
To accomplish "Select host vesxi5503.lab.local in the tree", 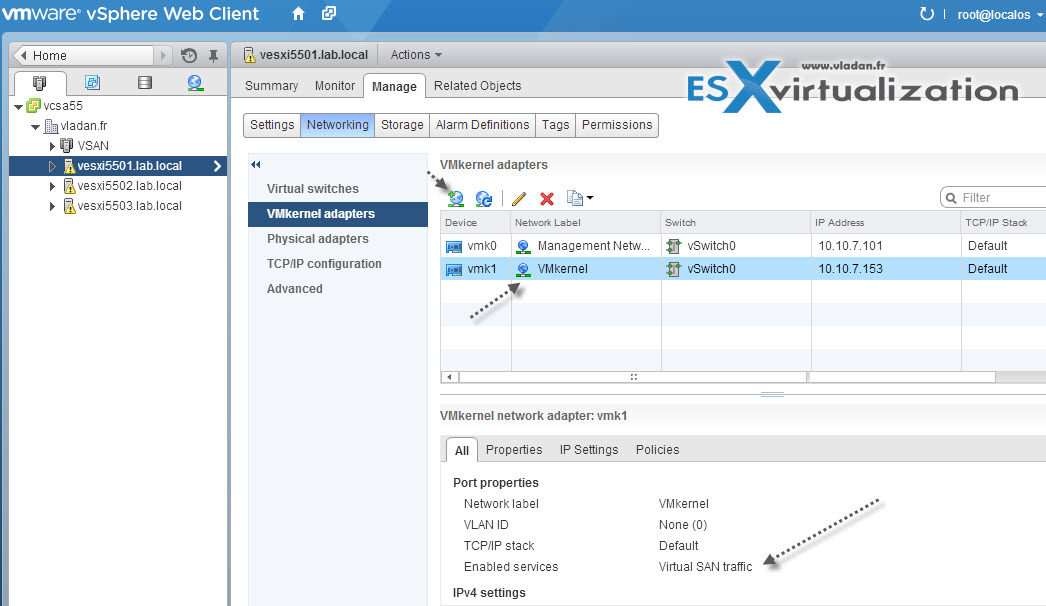I will click(x=129, y=206).
